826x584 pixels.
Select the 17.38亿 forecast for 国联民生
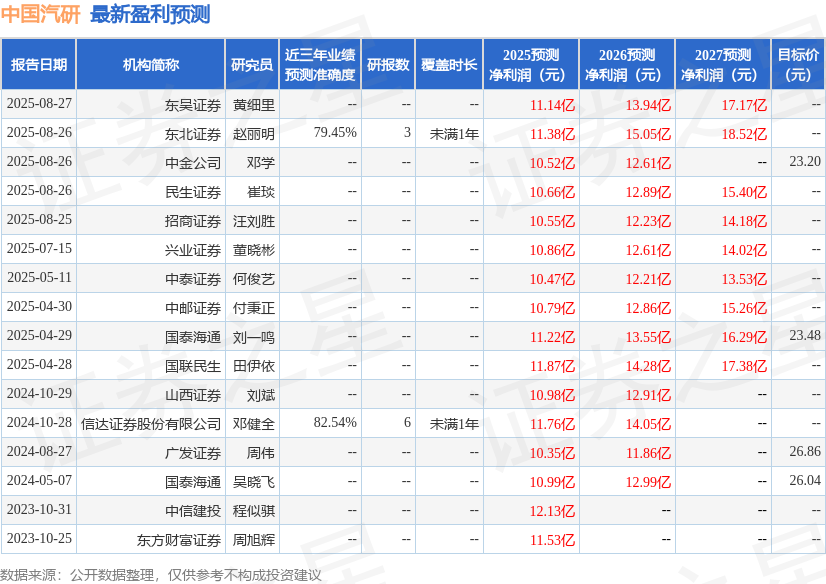point(744,366)
